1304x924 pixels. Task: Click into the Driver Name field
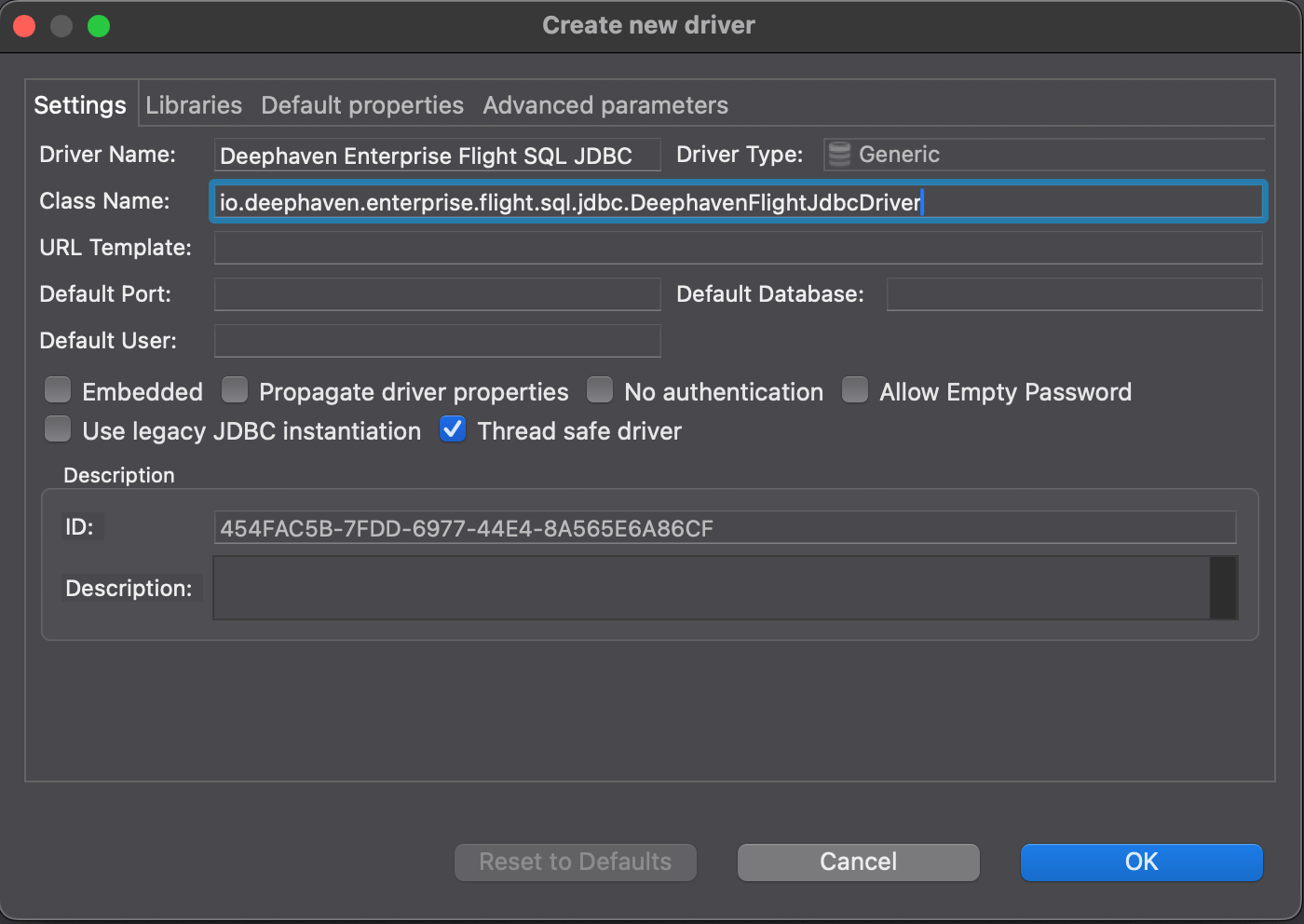(437, 156)
